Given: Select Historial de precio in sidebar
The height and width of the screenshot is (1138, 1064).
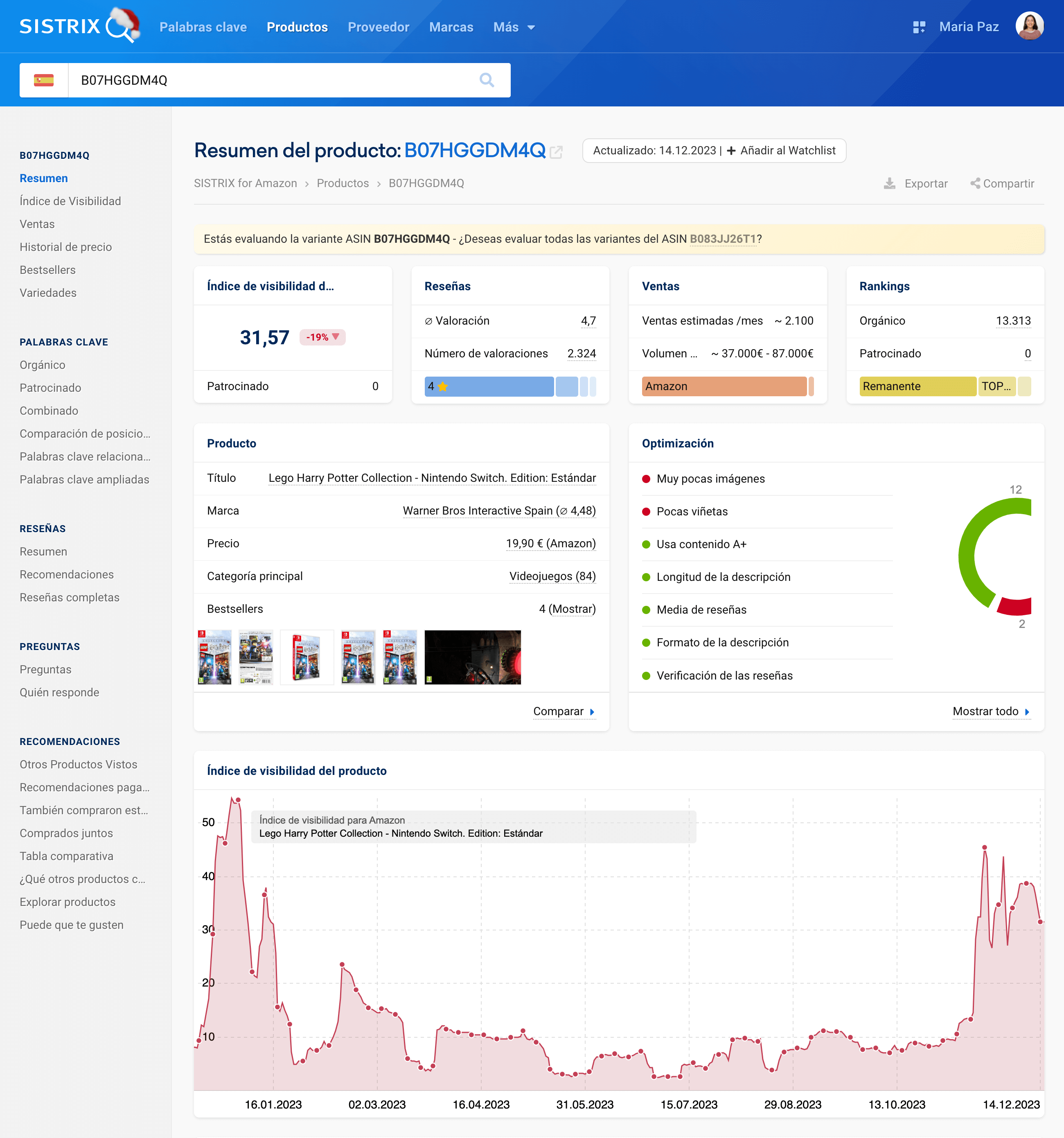Looking at the screenshot, I should pyautogui.click(x=66, y=247).
